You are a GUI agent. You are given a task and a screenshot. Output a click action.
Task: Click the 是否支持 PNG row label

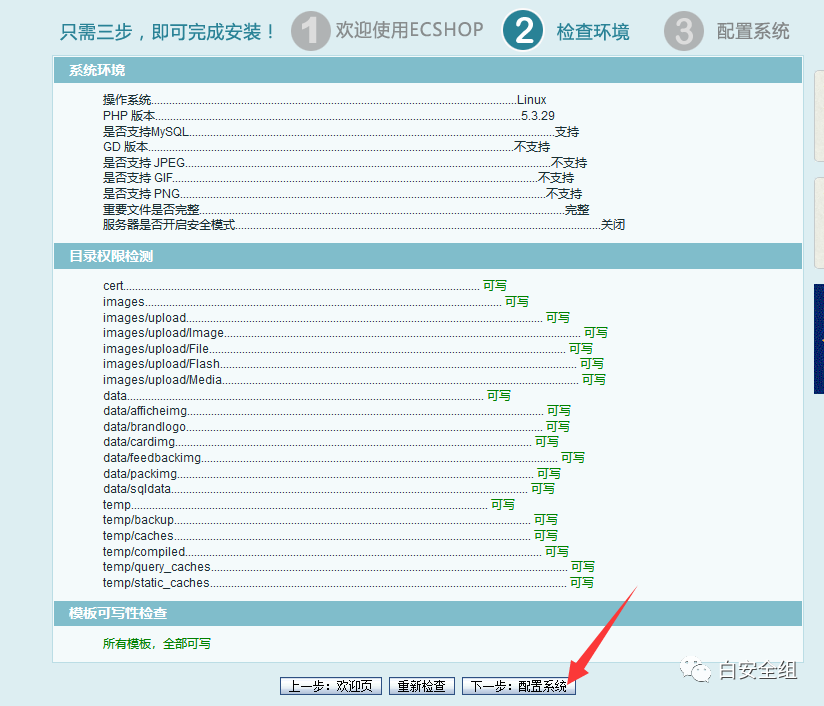pos(141,193)
